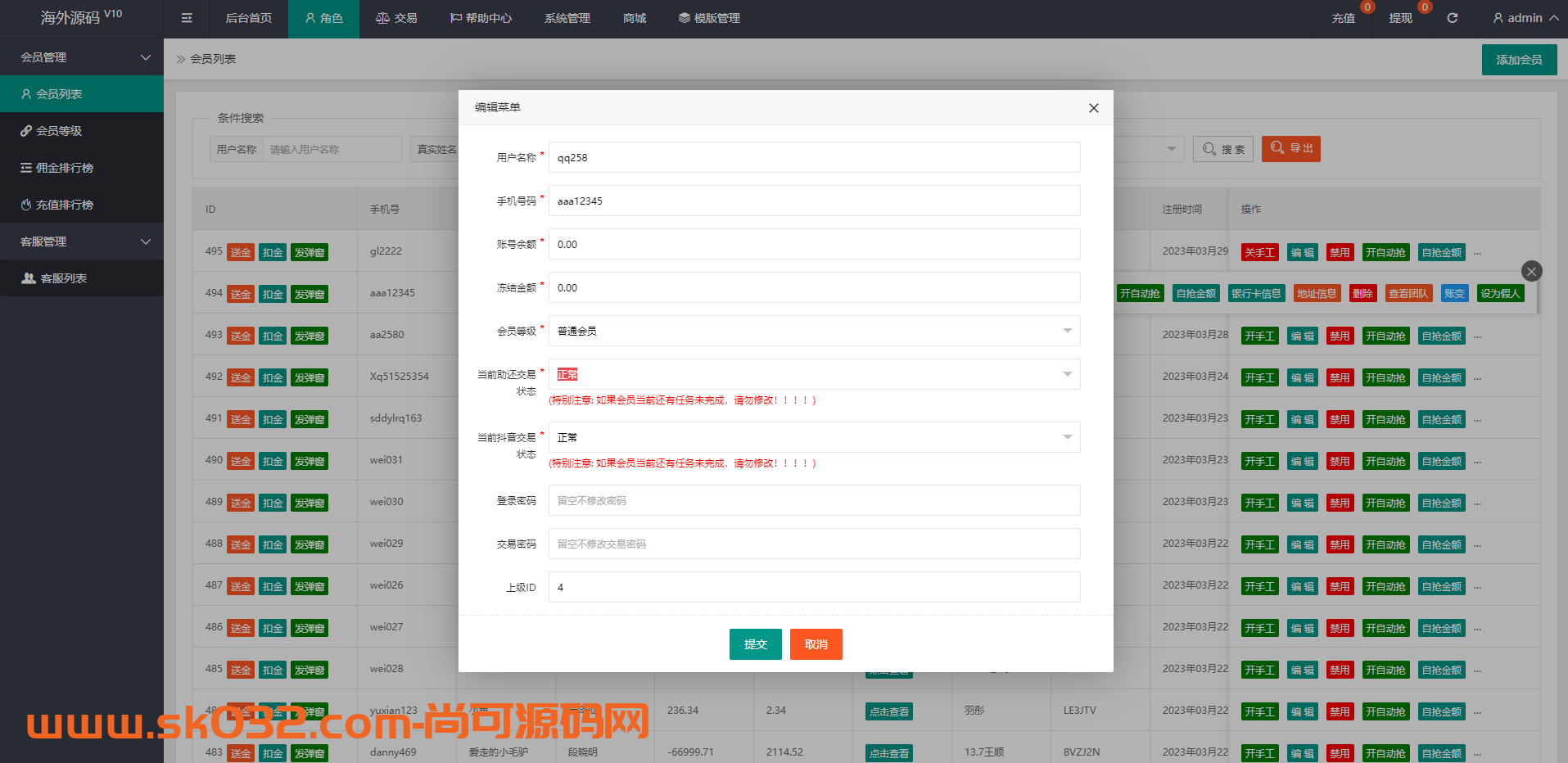Open the admin user menu

1525,18
